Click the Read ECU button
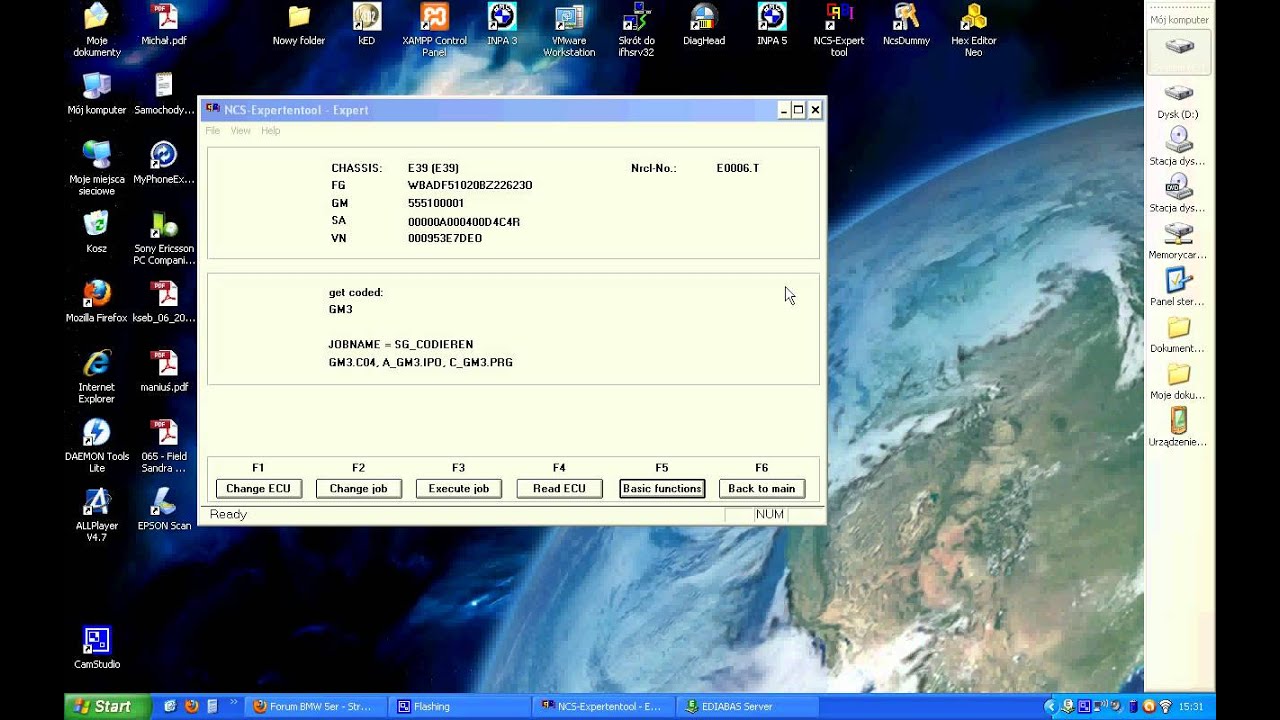This screenshot has width=1280, height=720. pos(559,488)
